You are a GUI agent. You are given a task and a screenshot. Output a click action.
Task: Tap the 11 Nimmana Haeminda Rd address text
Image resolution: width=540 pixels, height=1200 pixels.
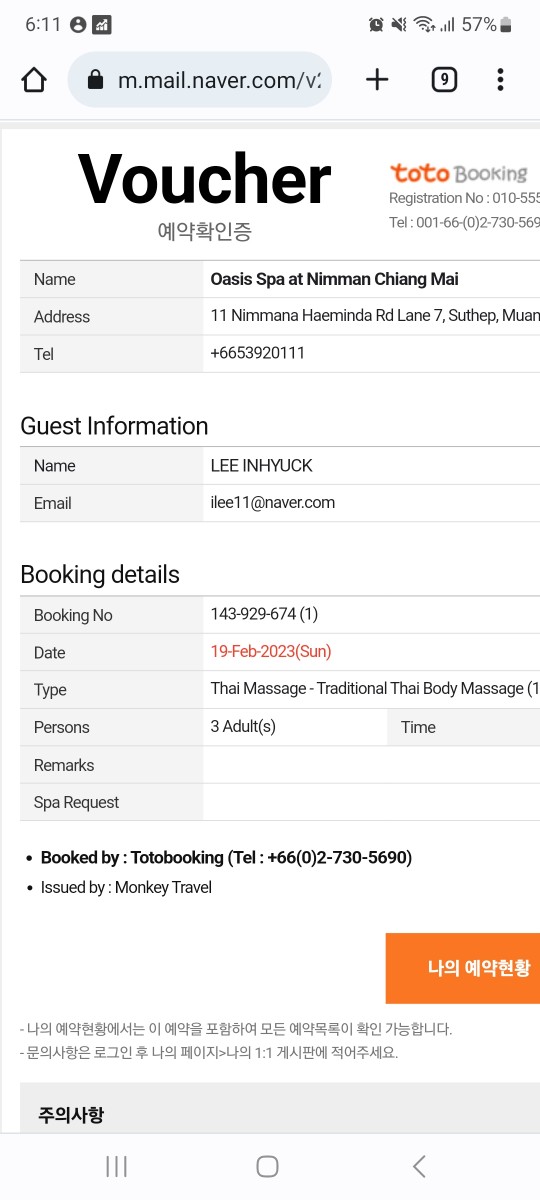(x=375, y=316)
